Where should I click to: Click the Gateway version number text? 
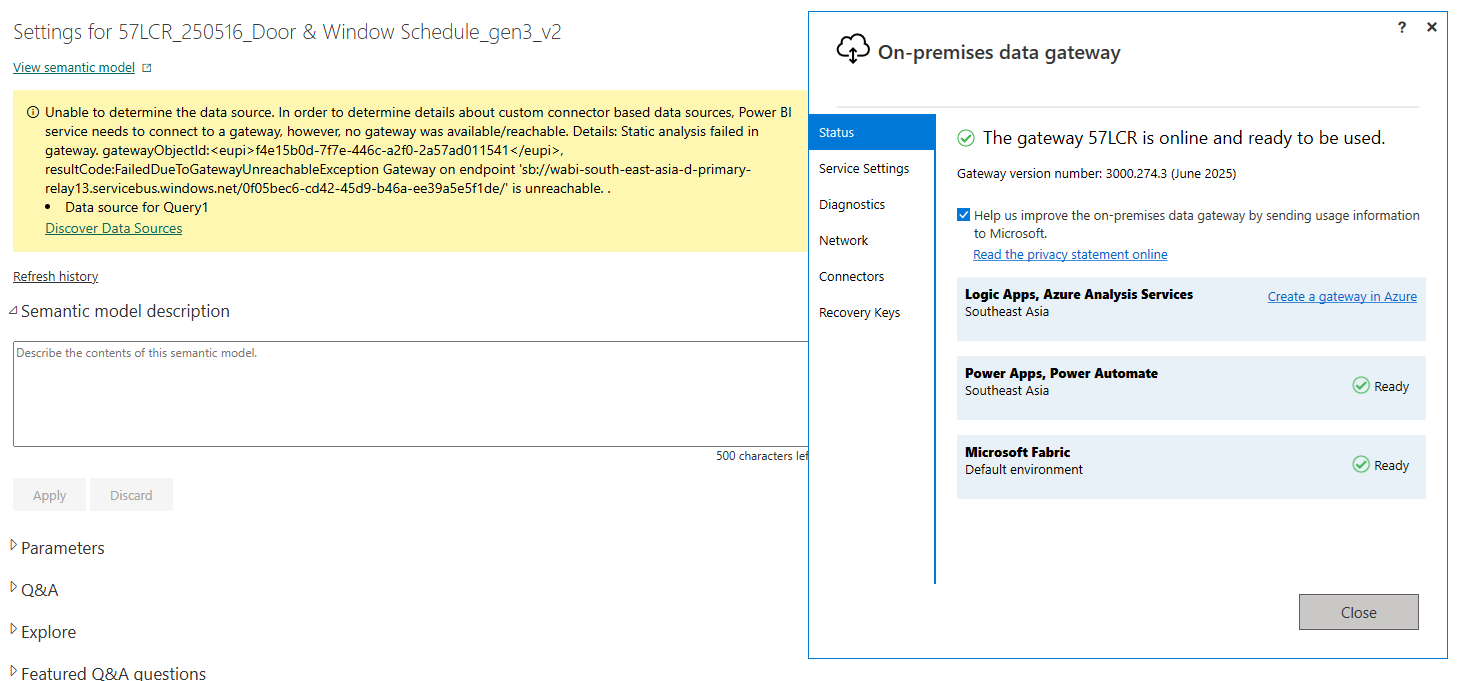point(1097,174)
